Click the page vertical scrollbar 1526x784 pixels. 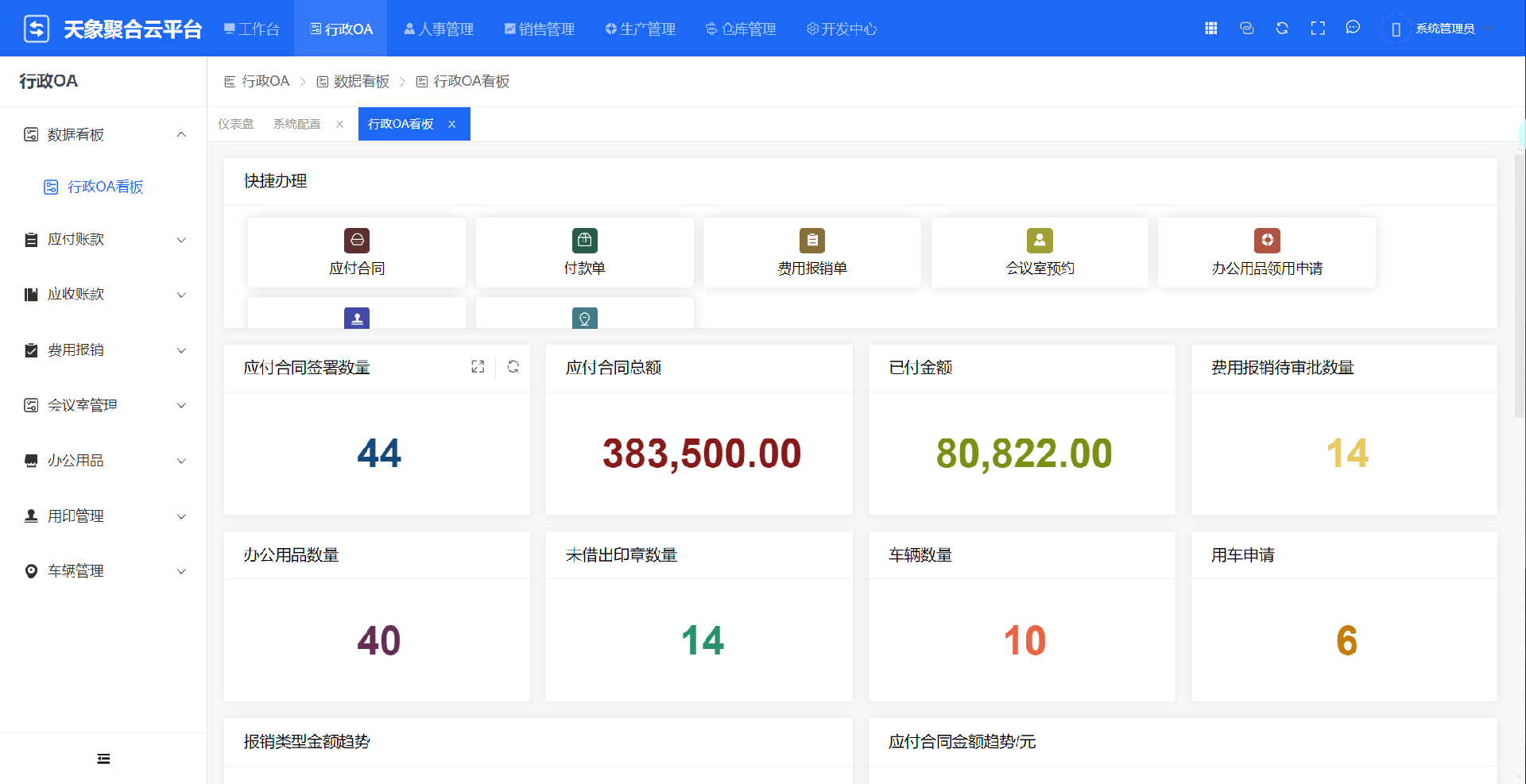point(1520,286)
